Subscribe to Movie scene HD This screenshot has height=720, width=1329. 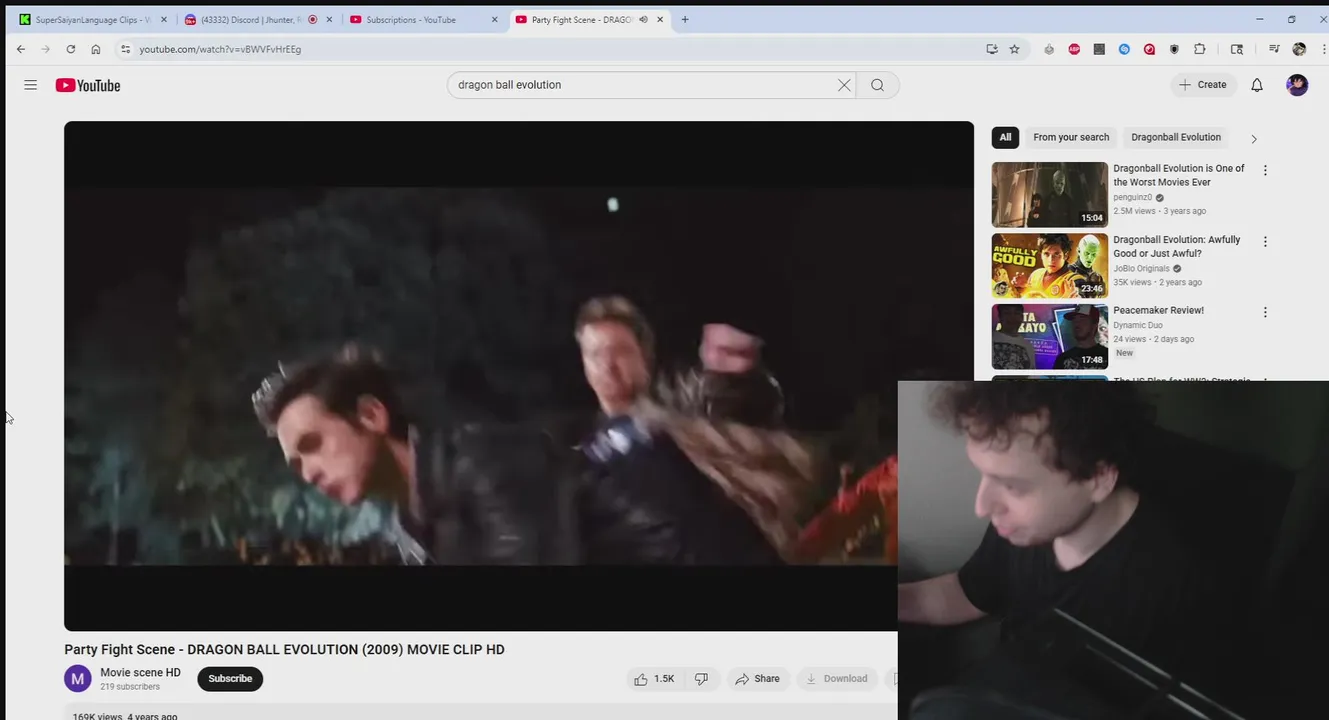click(x=230, y=679)
